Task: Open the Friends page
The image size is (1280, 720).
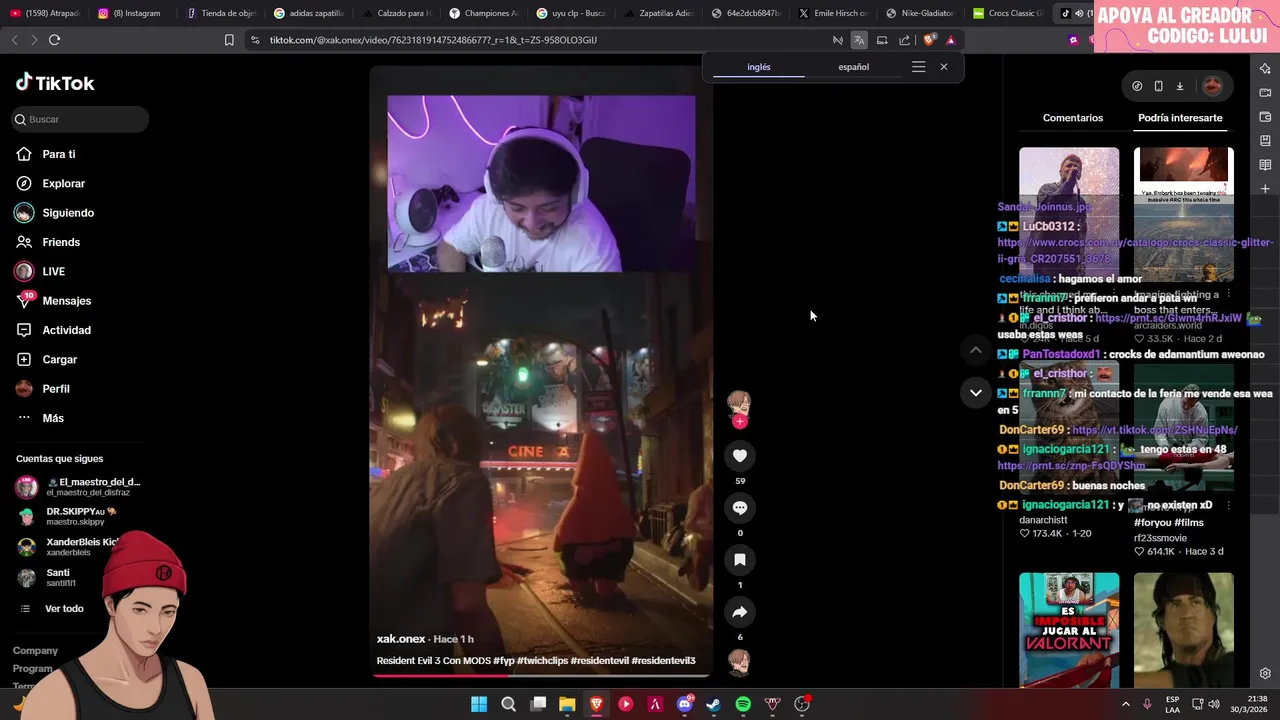Action: point(61,242)
